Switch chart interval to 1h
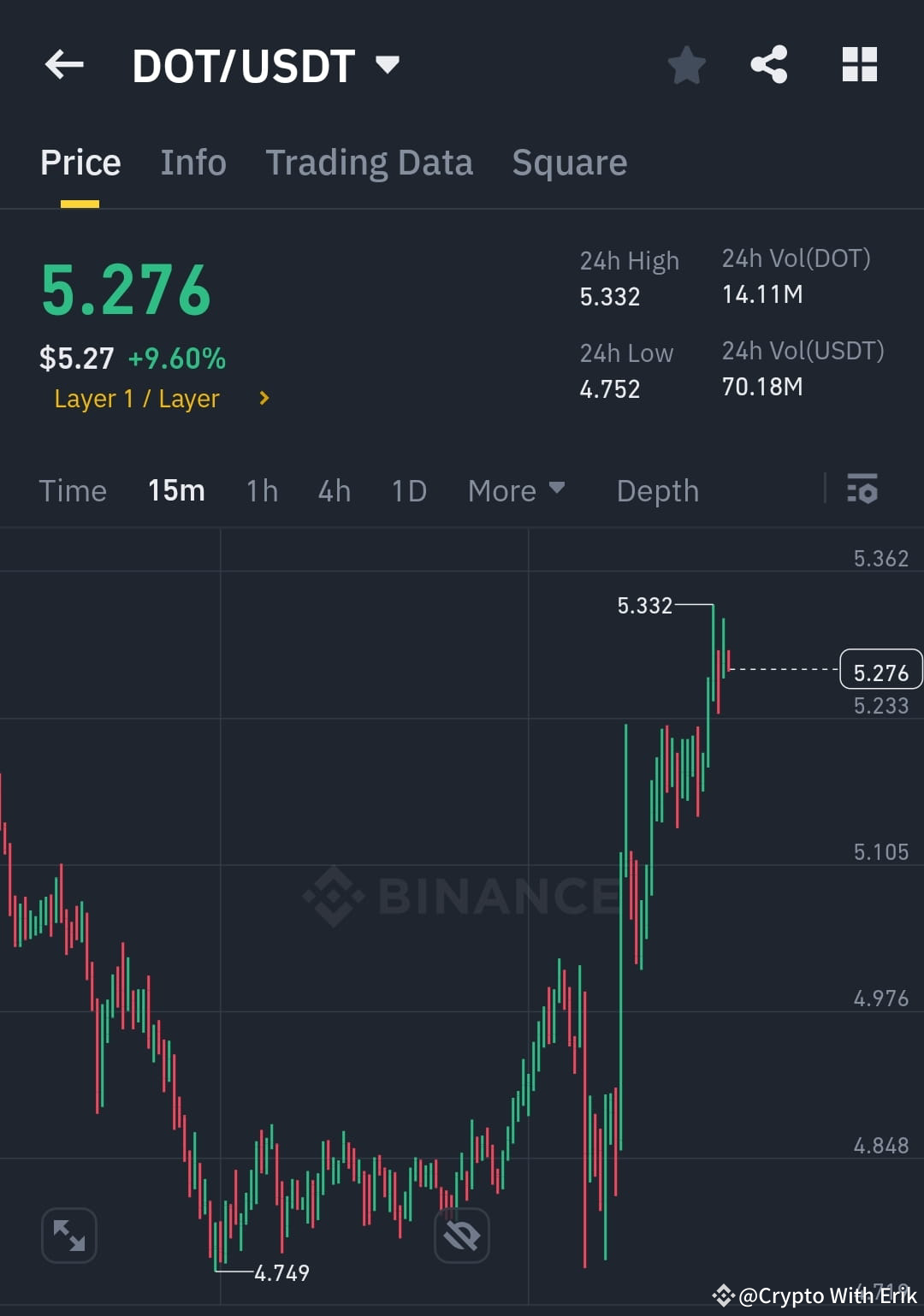The height and width of the screenshot is (1316, 924). (261, 490)
